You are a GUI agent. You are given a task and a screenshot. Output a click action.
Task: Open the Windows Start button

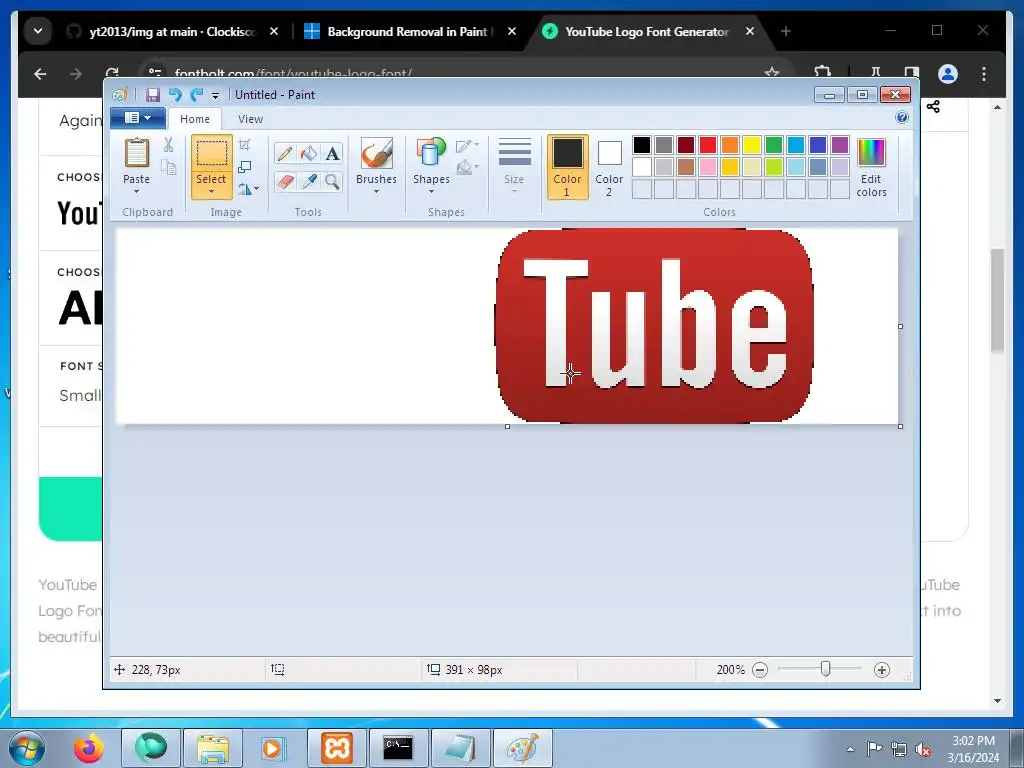[27, 748]
